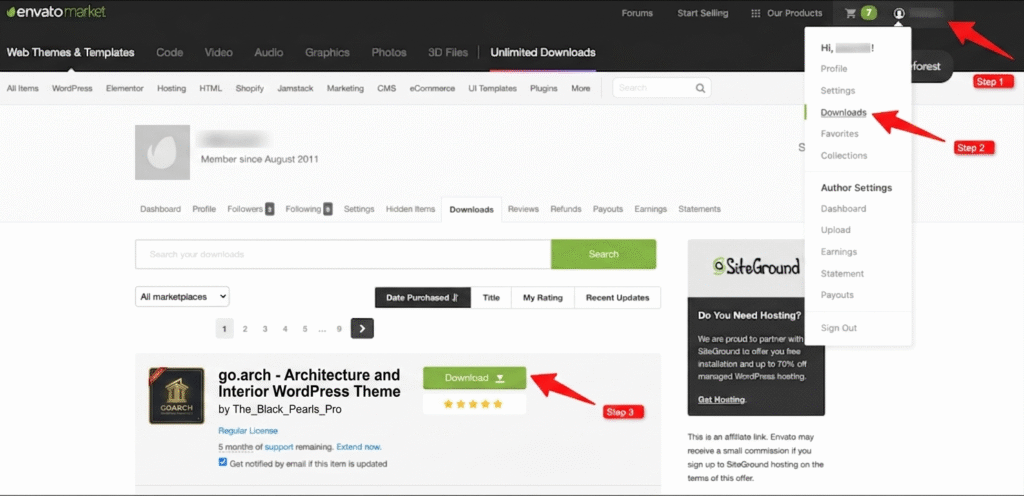Go to next page of downloads
The image size is (1024, 496).
coord(362,328)
